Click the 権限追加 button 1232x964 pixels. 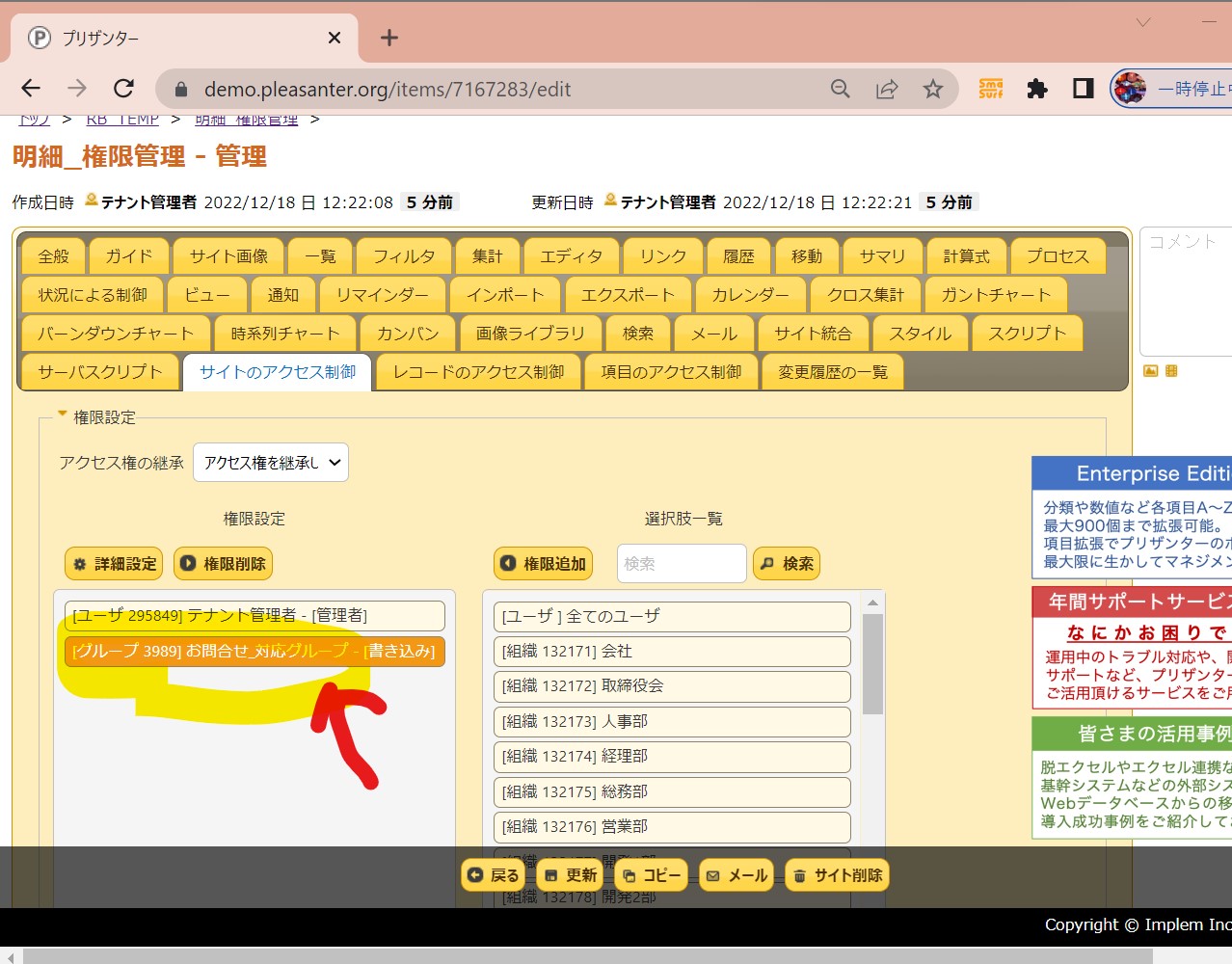[x=544, y=564]
